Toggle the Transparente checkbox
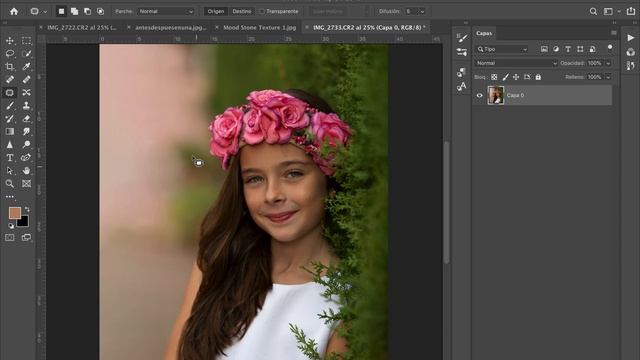 coord(262,11)
